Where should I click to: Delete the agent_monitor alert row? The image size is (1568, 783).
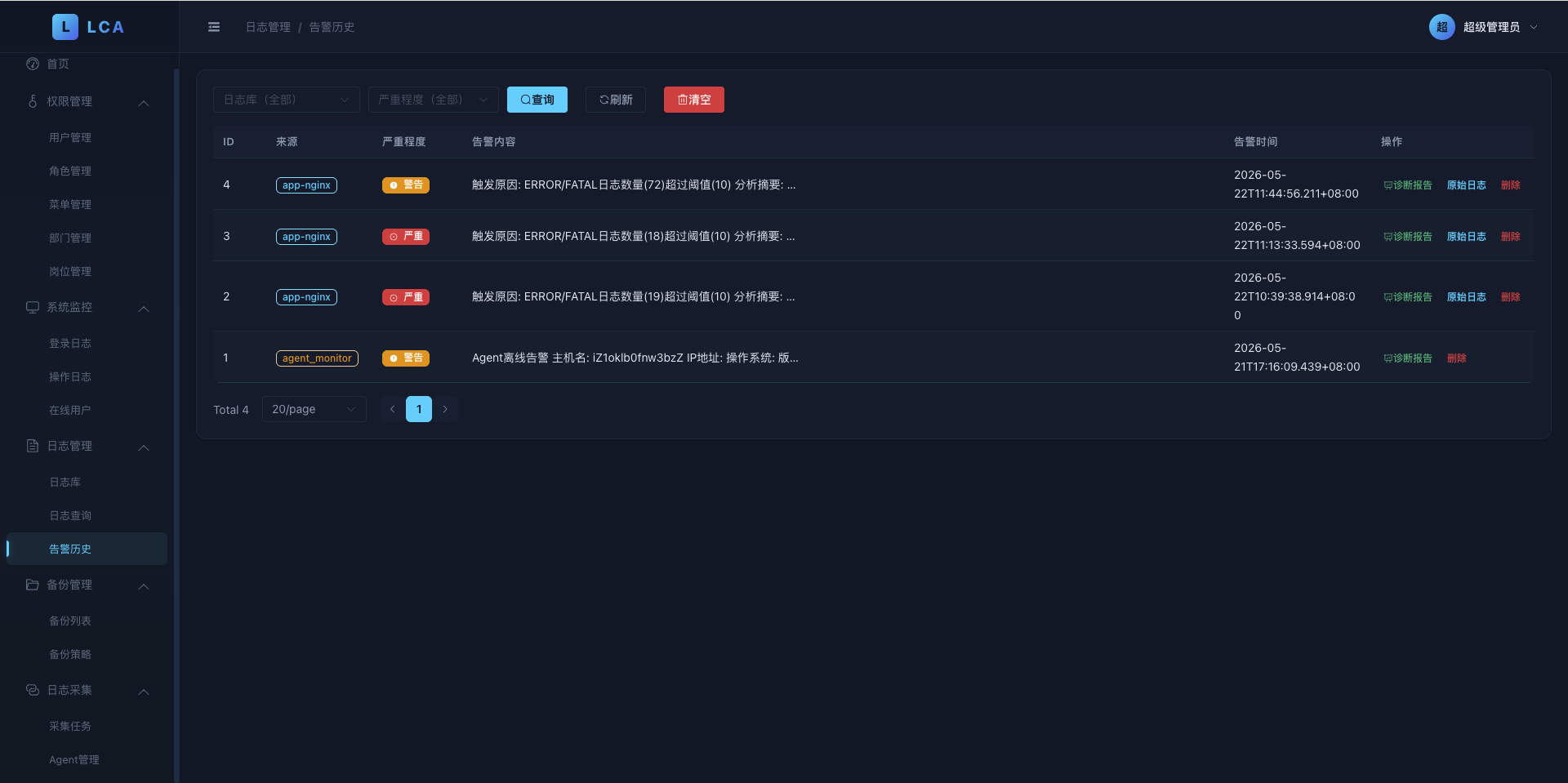pyautogui.click(x=1457, y=358)
